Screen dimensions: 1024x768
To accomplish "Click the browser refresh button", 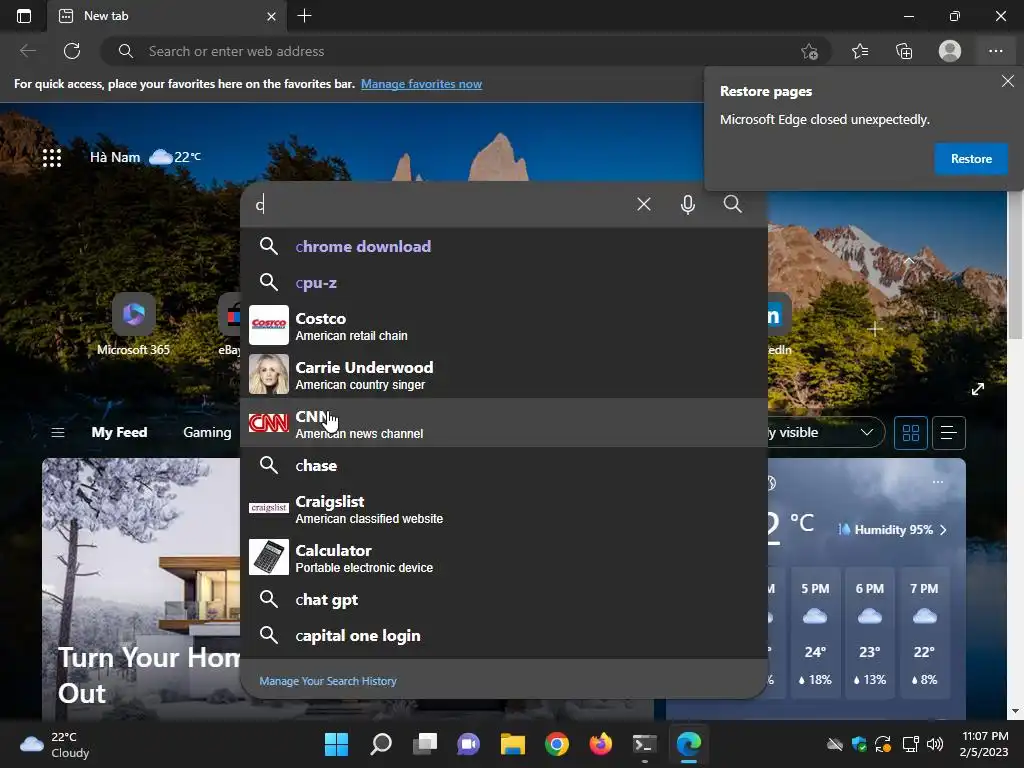I will click(x=72, y=51).
